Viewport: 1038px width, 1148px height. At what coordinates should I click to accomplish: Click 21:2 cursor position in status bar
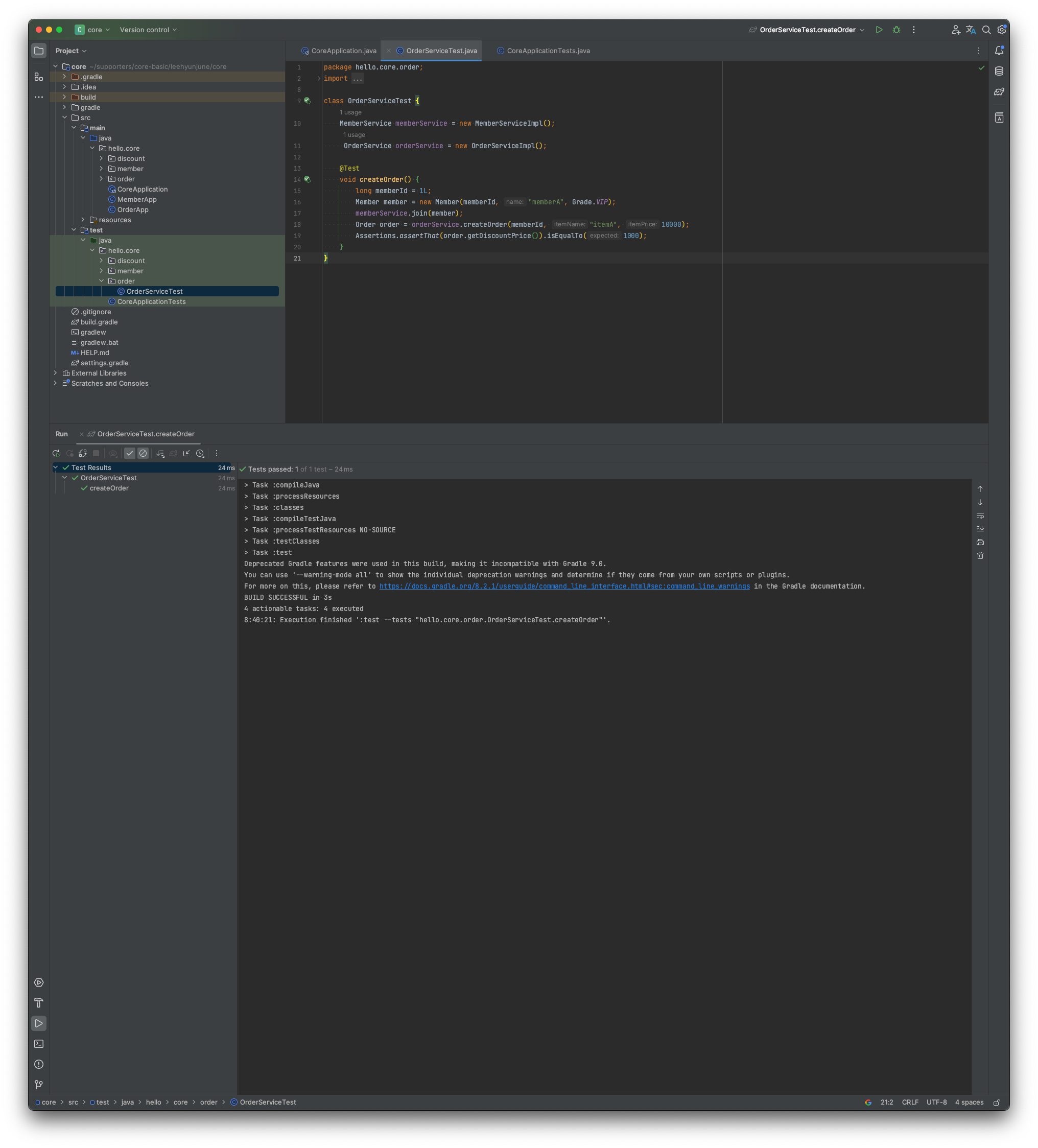(x=887, y=1103)
